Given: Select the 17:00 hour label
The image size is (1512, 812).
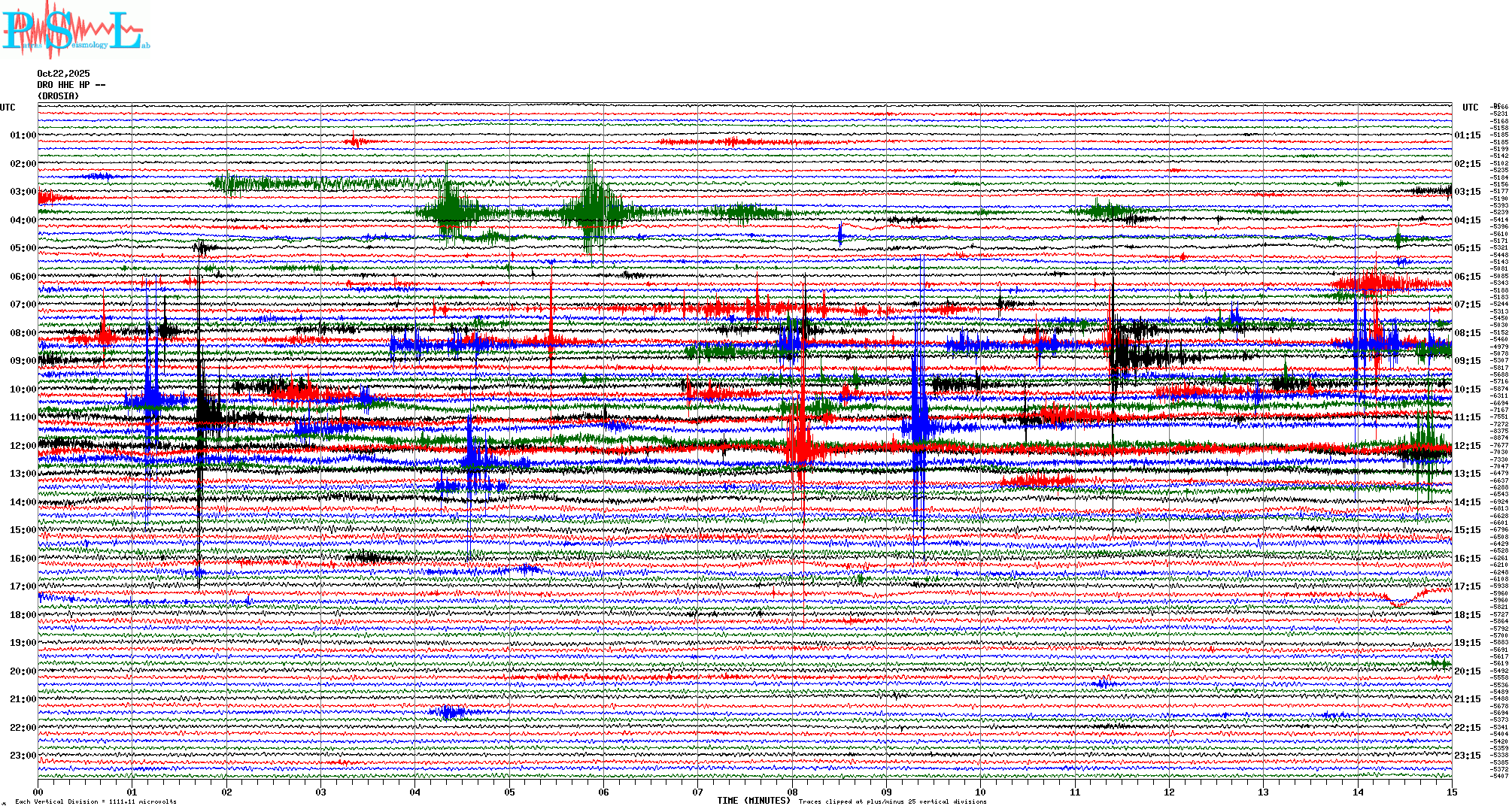Looking at the screenshot, I should pos(23,586).
